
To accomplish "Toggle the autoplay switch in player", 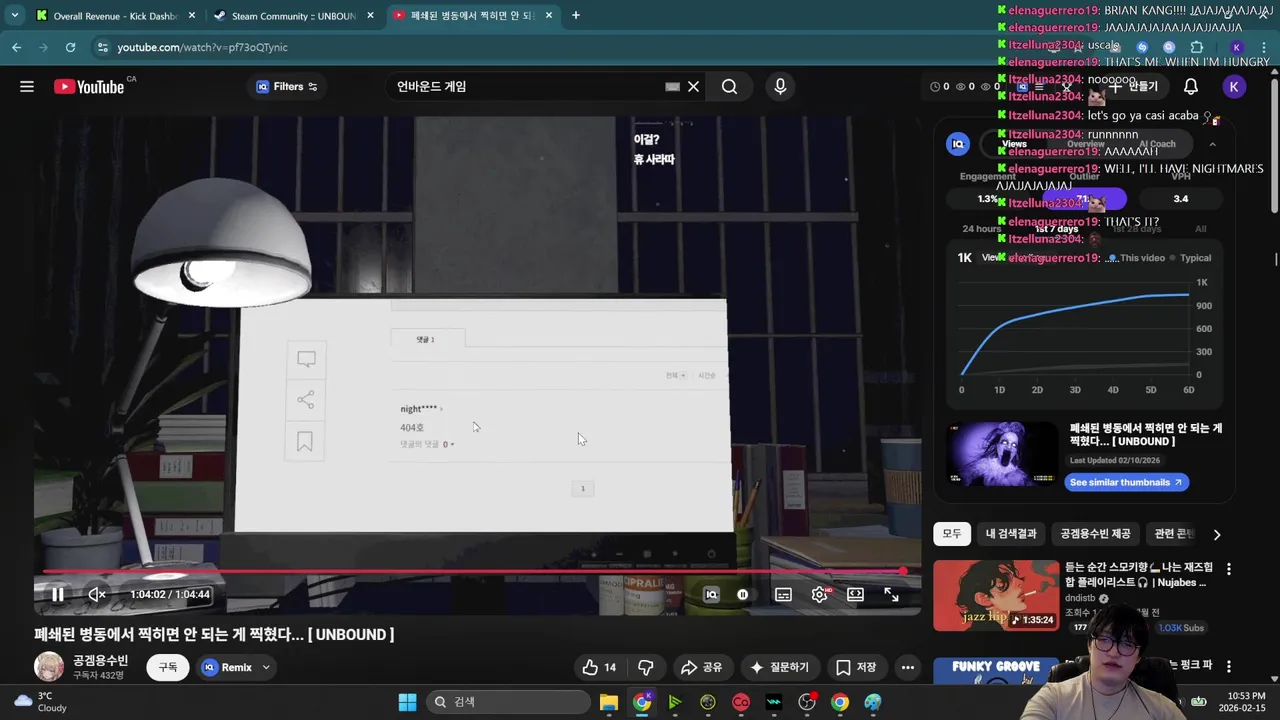I will (x=743, y=594).
